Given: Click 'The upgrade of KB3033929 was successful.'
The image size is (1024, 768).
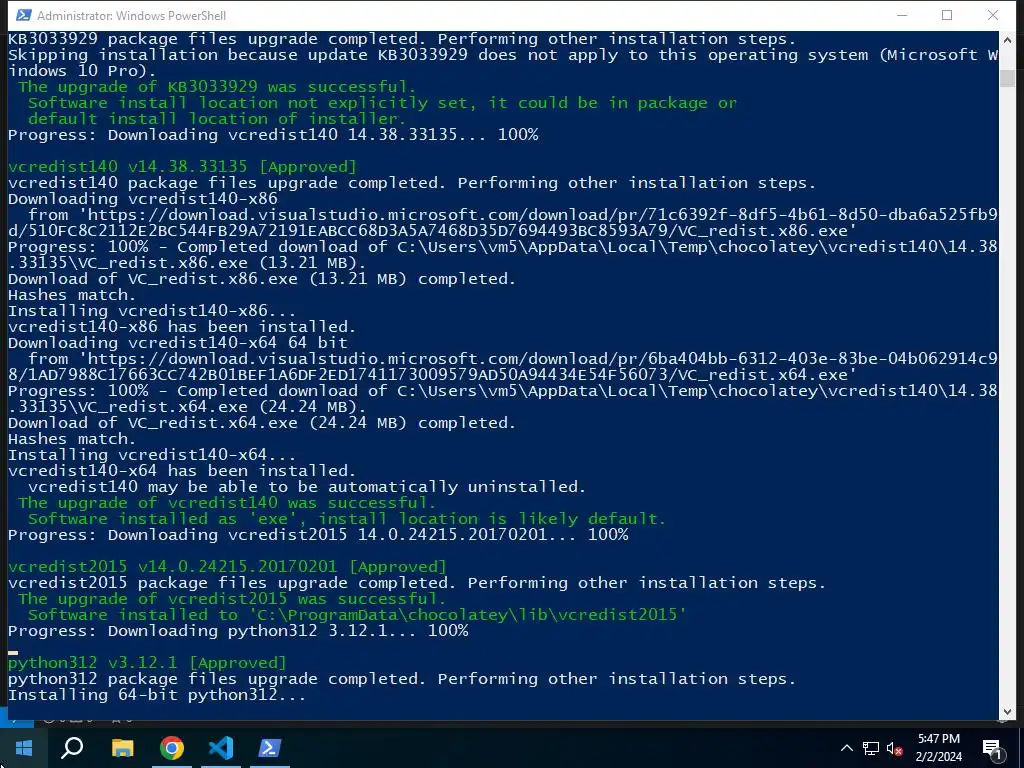Looking at the screenshot, I should point(217,87).
